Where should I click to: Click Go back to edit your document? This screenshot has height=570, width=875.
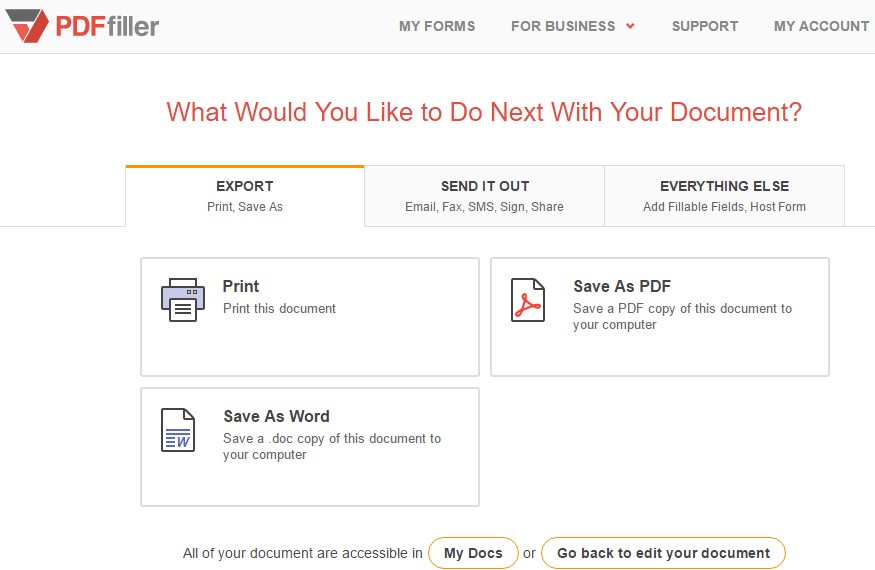(664, 553)
